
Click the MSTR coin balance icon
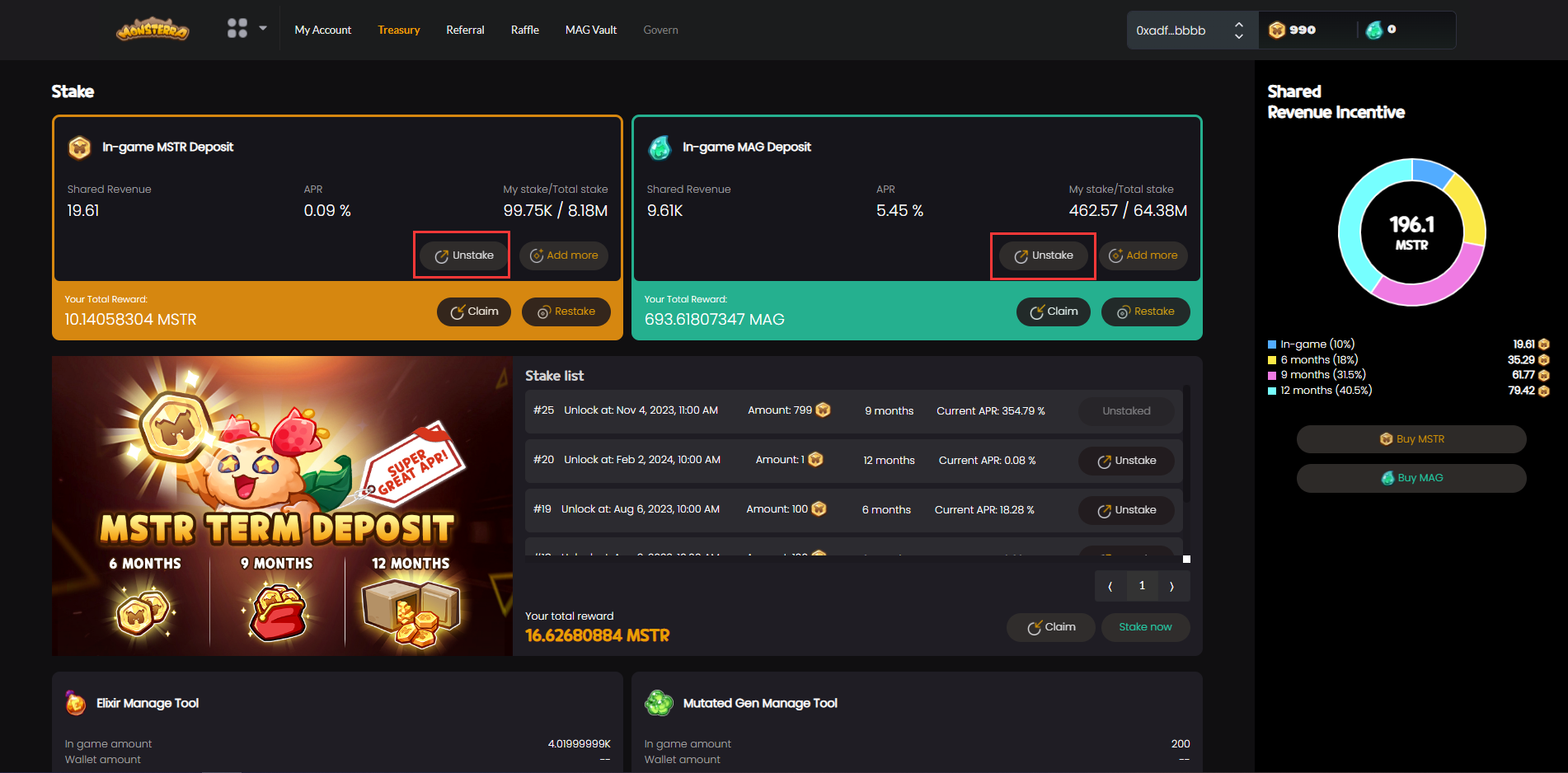click(1277, 30)
